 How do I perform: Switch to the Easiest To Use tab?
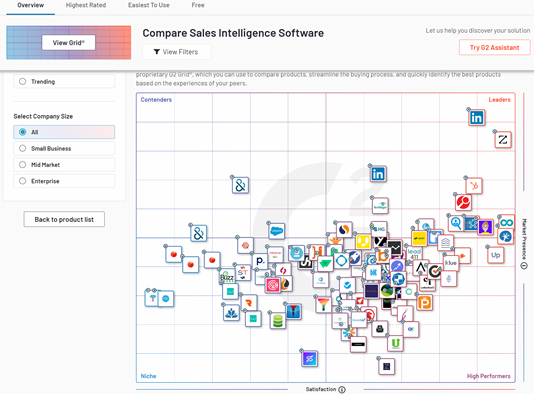click(x=149, y=5)
